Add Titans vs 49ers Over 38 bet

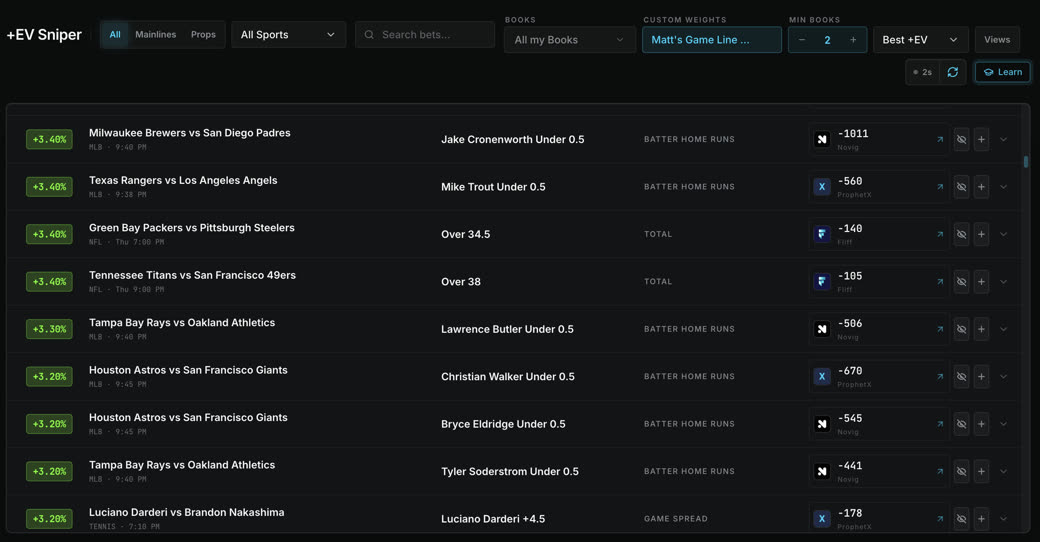tap(981, 282)
